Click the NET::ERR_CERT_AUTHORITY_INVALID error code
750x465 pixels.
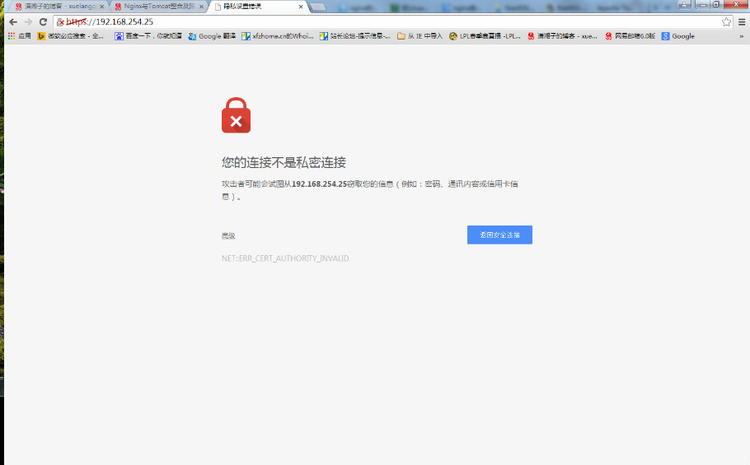[x=285, y=258]
